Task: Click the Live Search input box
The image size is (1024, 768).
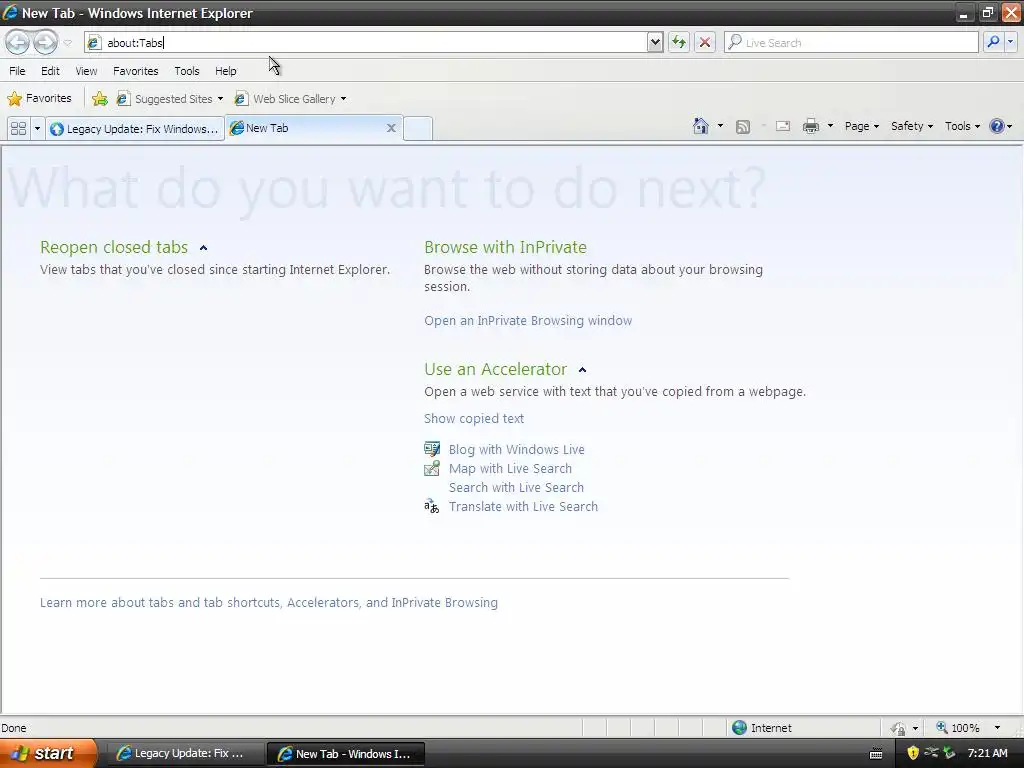Action: [851, 42]
